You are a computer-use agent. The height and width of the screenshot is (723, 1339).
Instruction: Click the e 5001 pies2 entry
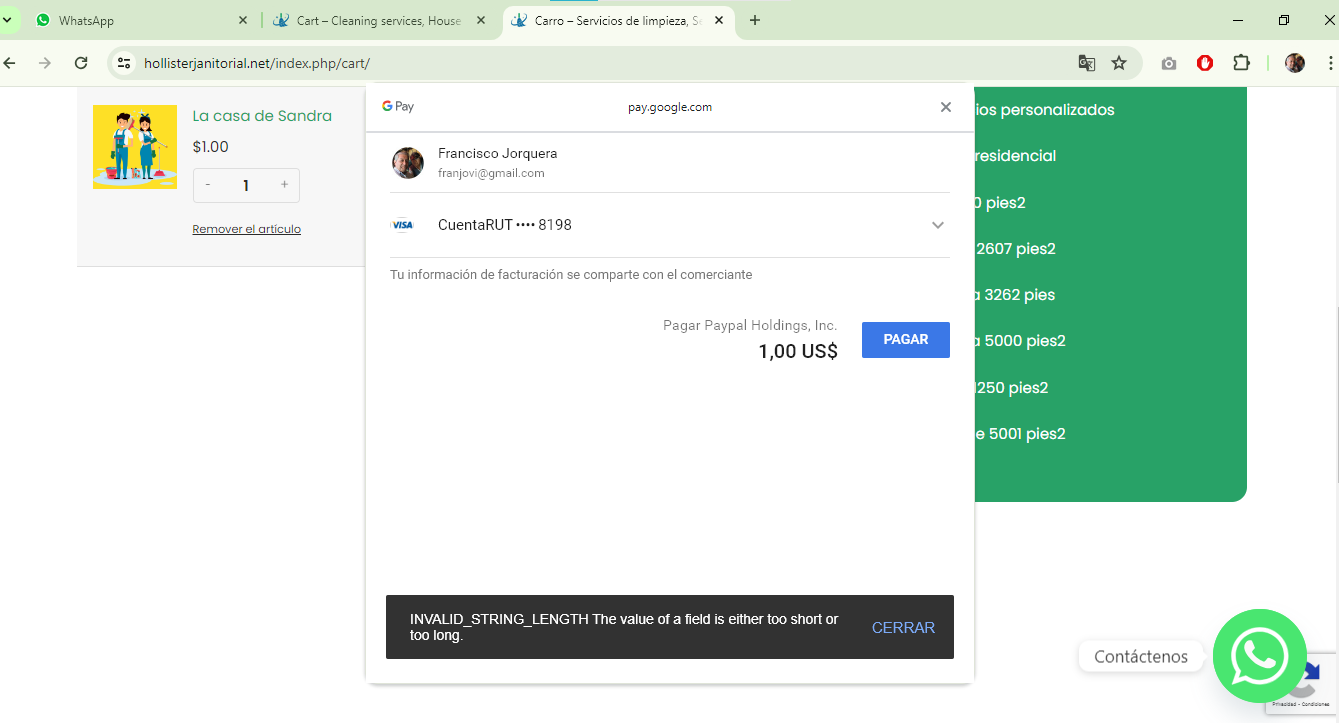tap(1020, 434)
